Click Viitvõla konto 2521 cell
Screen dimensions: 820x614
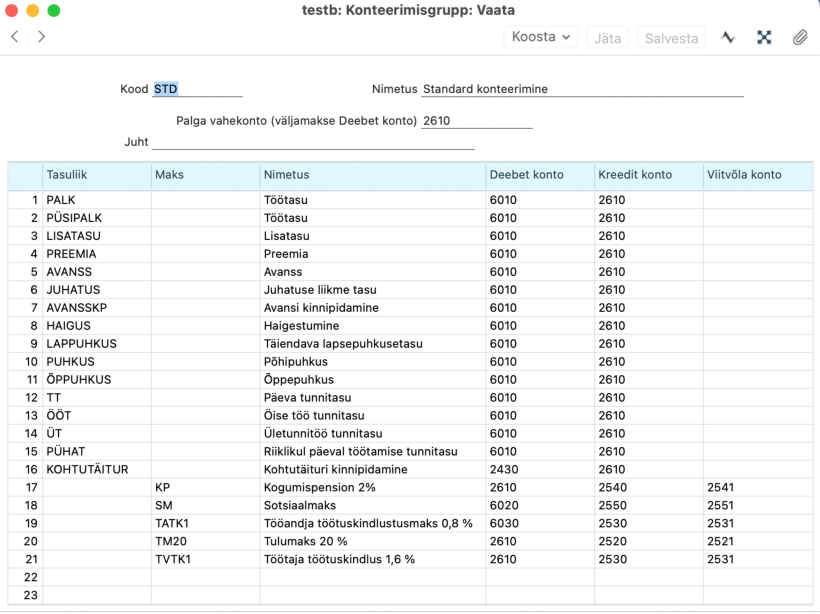tap(758, 541)
